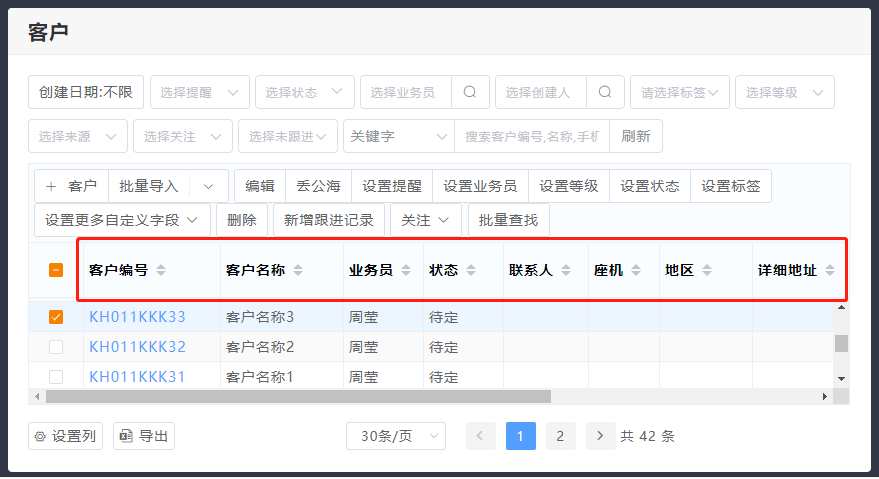Check the row KH011KKK32 checkbox

[56, 347]
